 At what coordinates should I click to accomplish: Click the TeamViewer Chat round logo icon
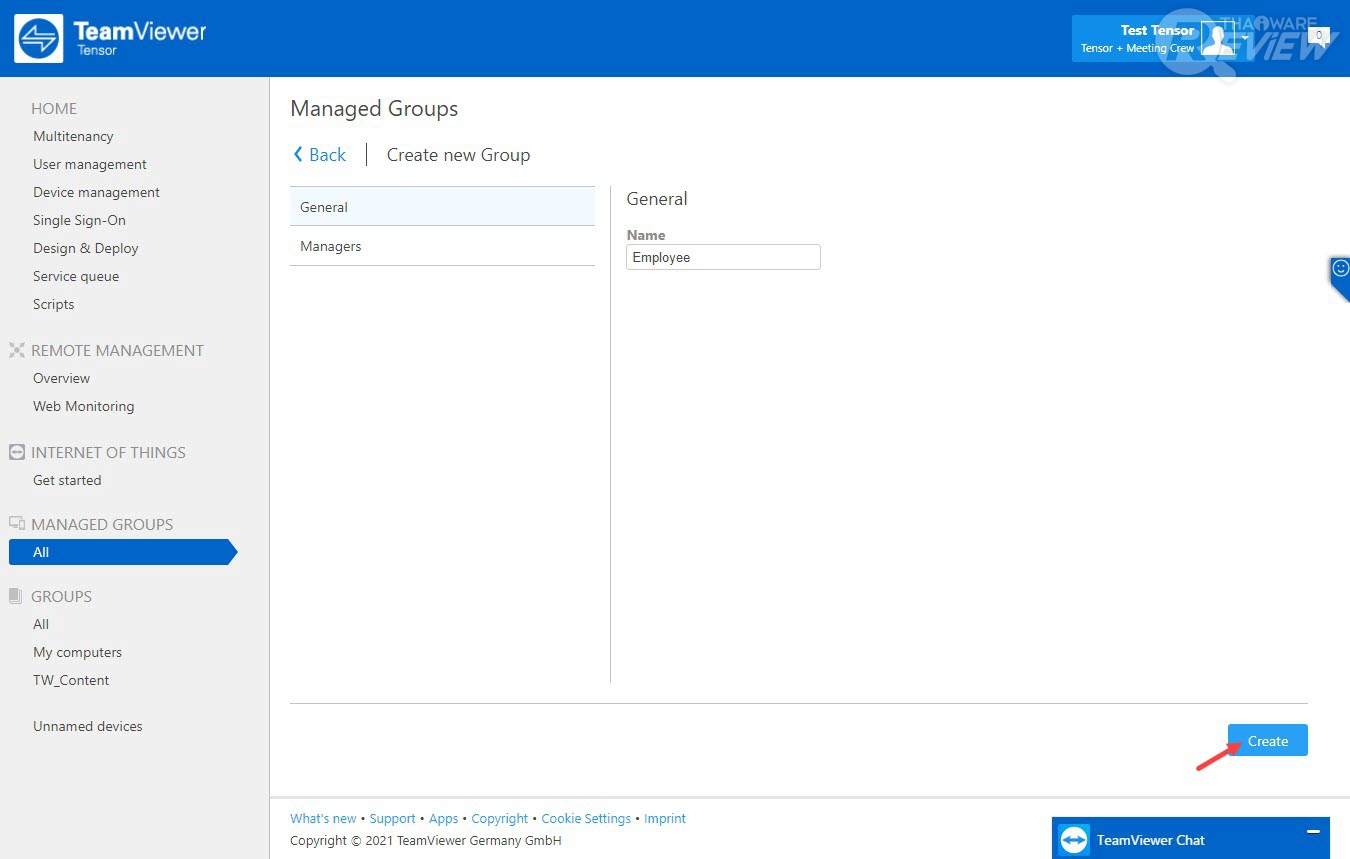coord(1074,839)
